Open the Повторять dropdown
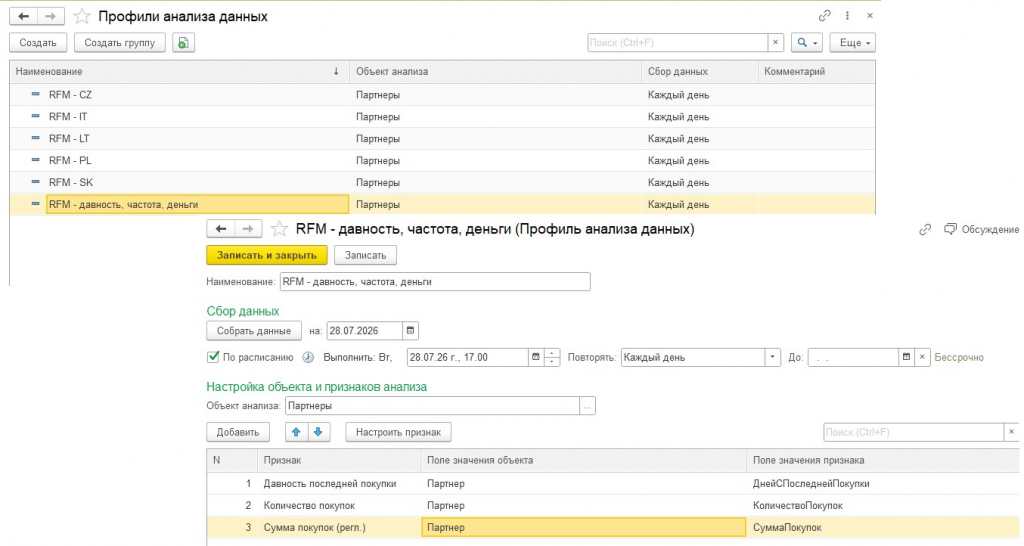Screen dimensions: 1024x546 coord(772,357)
